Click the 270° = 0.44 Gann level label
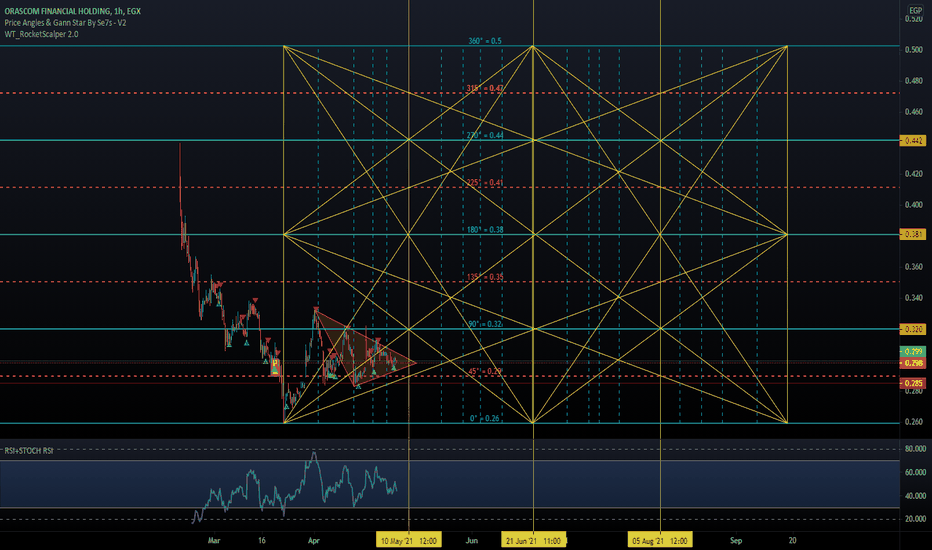 (484, 136)
